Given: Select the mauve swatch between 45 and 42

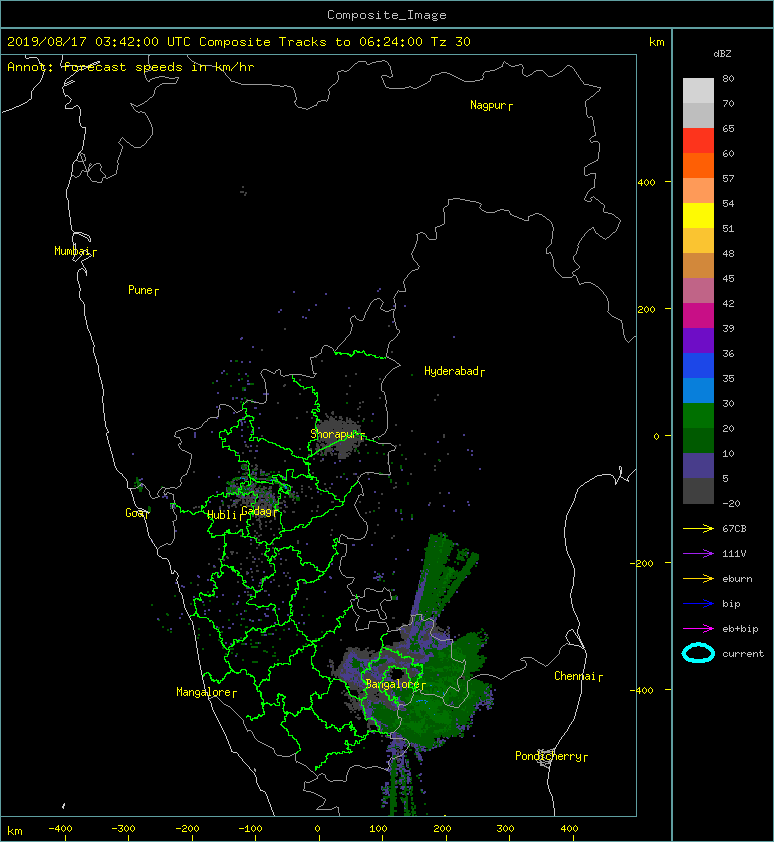Looking at the screenshot, I should [x=698, y=291].
